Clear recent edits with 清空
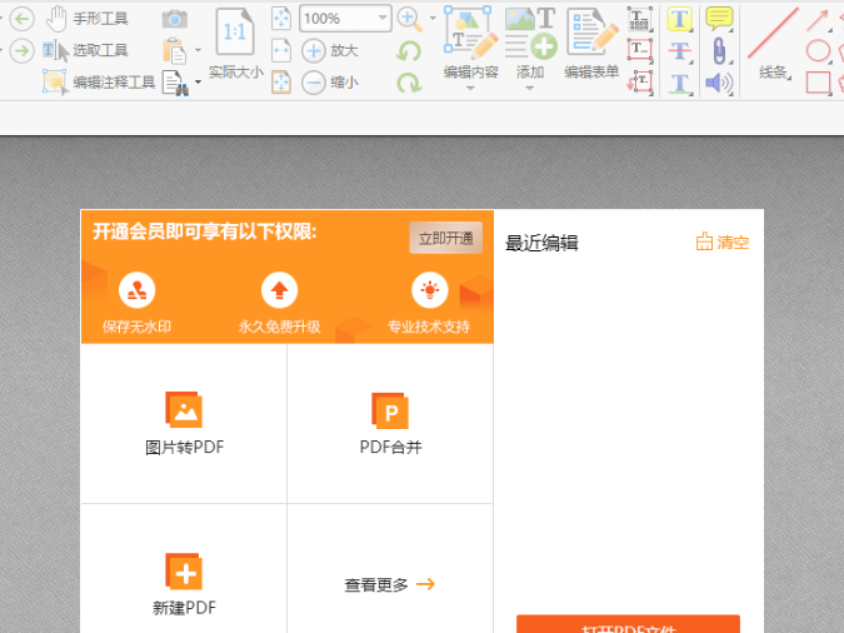844x633 pixels. click(x=722, y=242)
